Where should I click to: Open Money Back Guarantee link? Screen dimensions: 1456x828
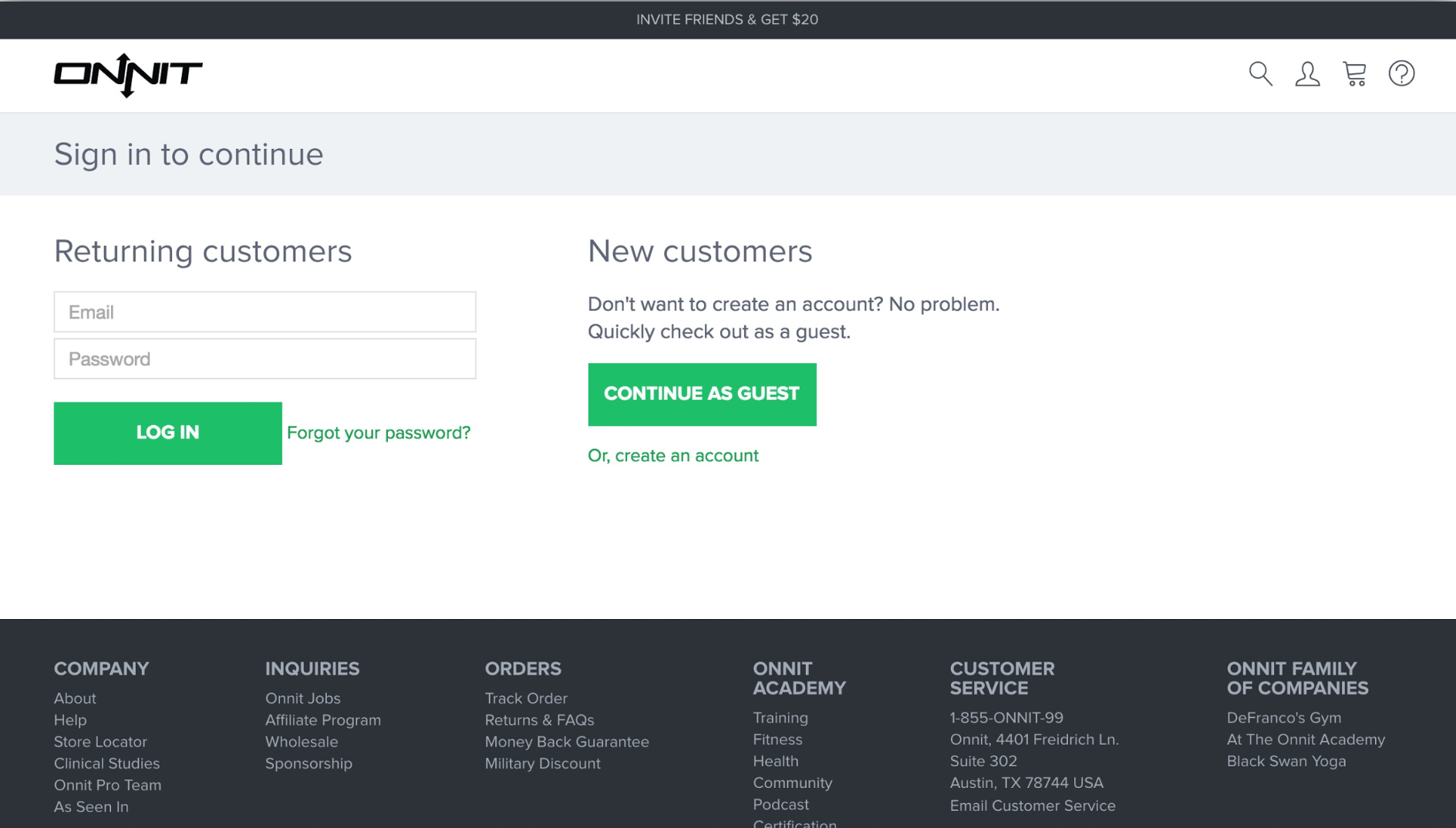pos(567,742)
